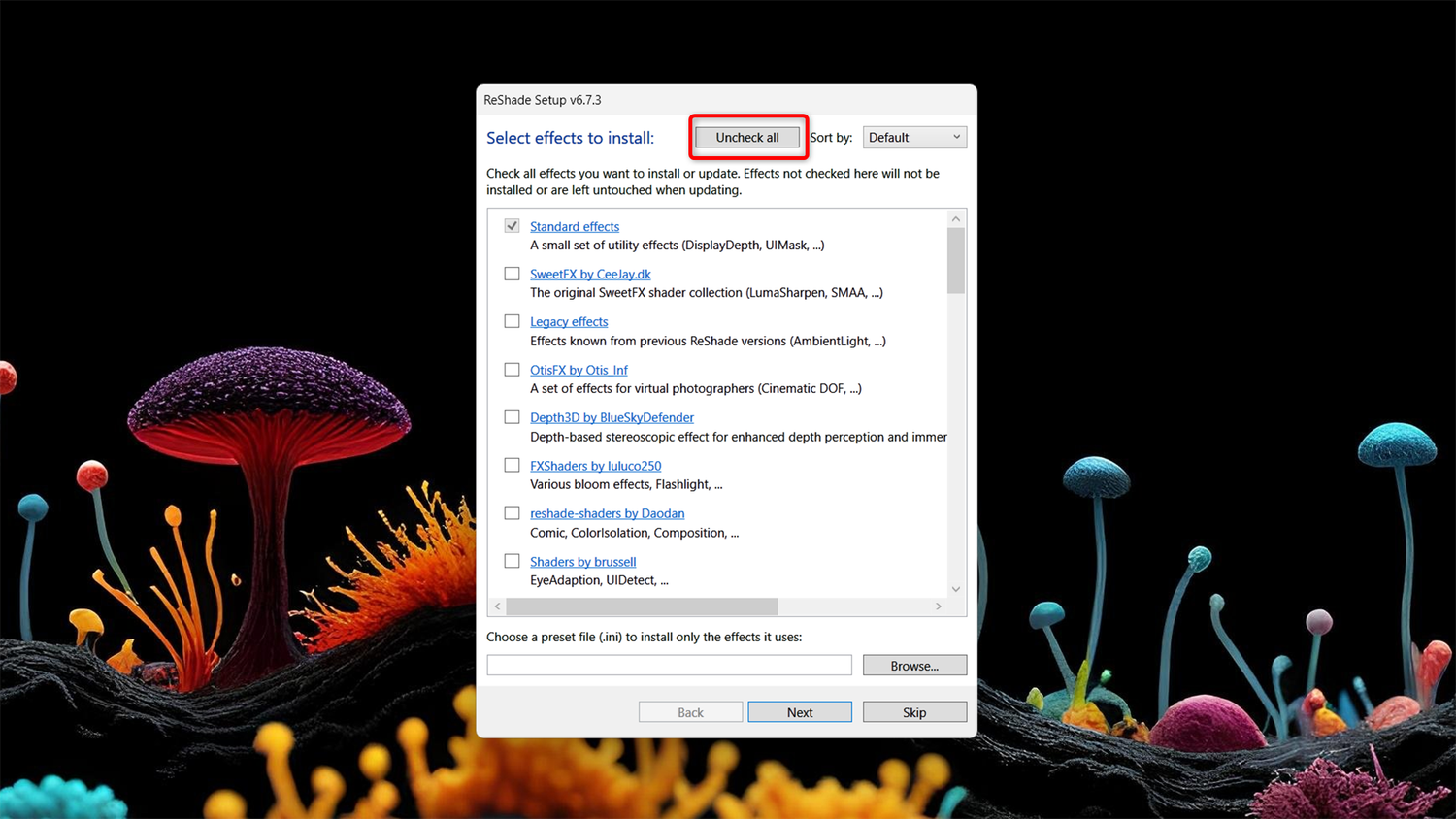Click the text 'A set of effects for virtual photographers'

pos(642,389)
